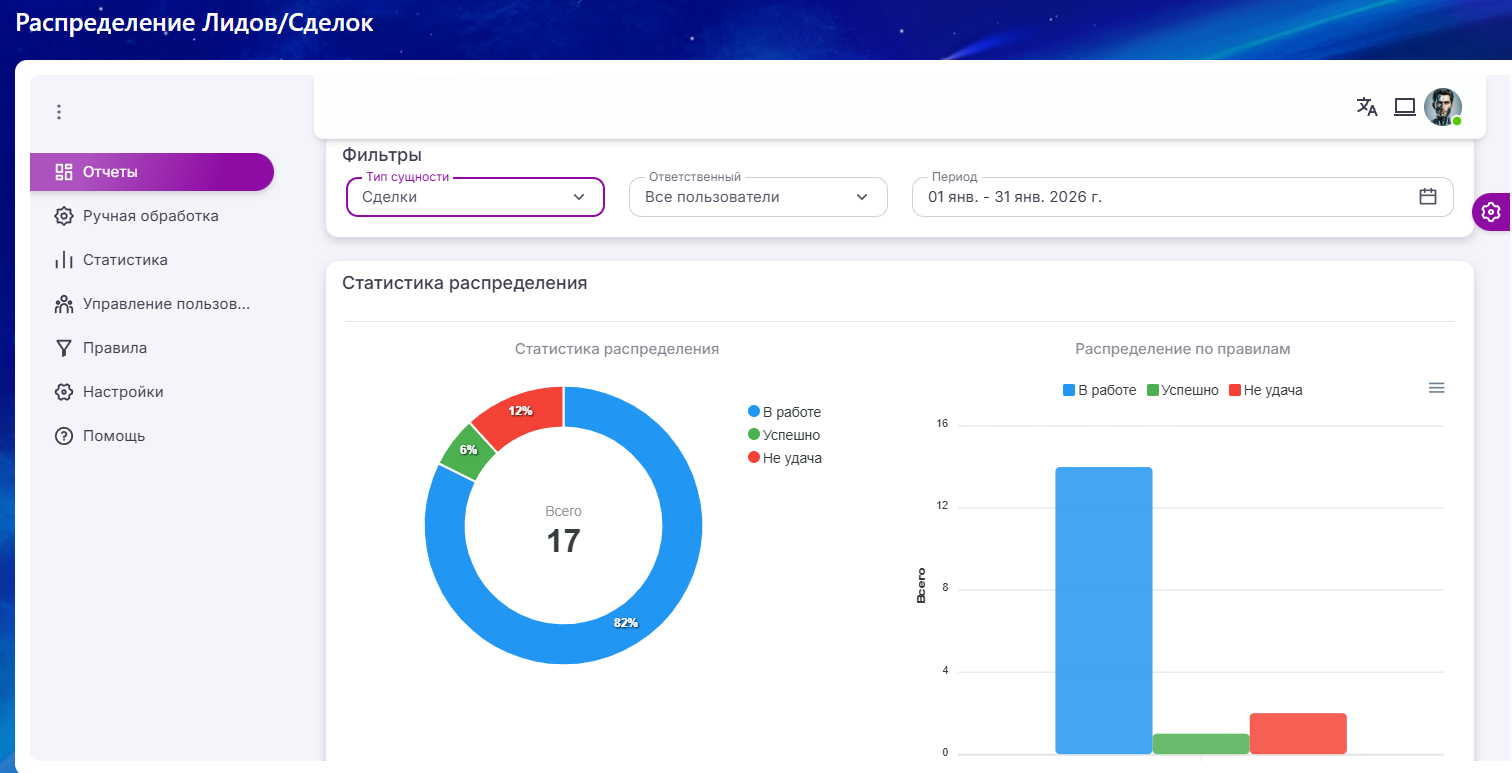Viewport: 1512px width, 773px height.
Task: Click the laptop display icon in header
Action: pos(1405,107)
